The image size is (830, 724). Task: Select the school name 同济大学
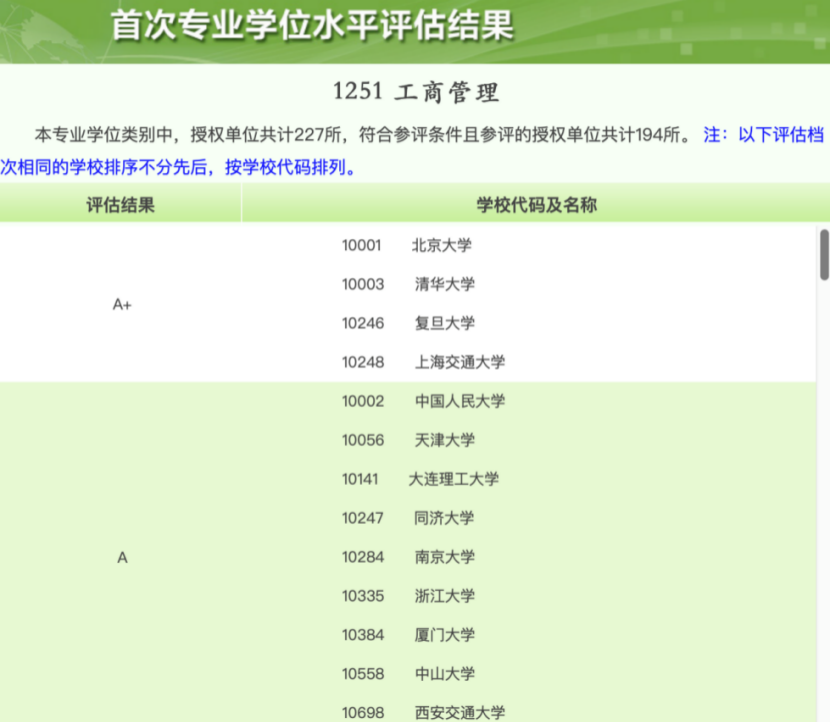click(x=444, y=518)
